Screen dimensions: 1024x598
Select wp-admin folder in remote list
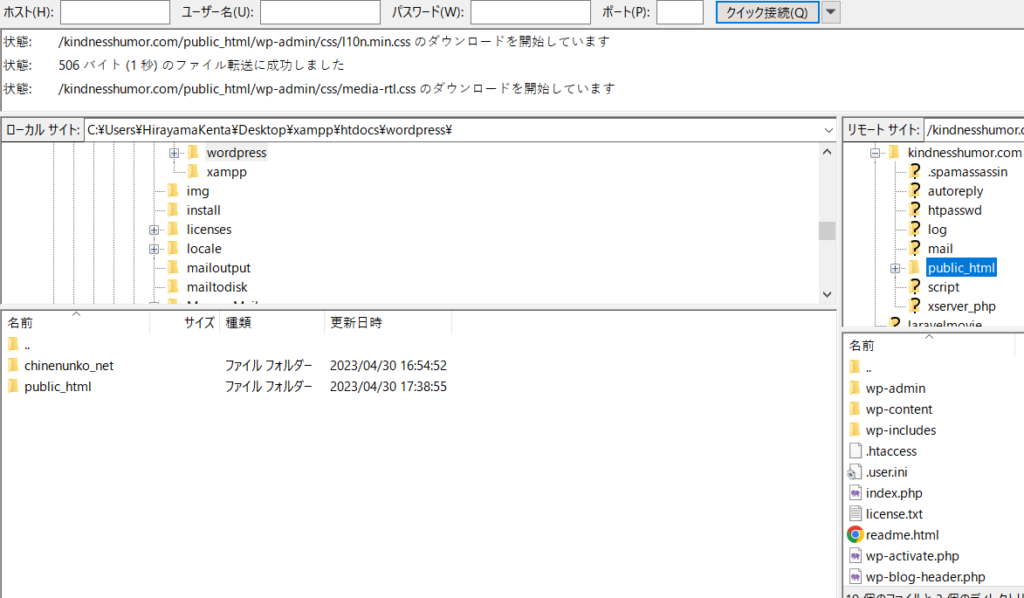(x=895, y=388)
